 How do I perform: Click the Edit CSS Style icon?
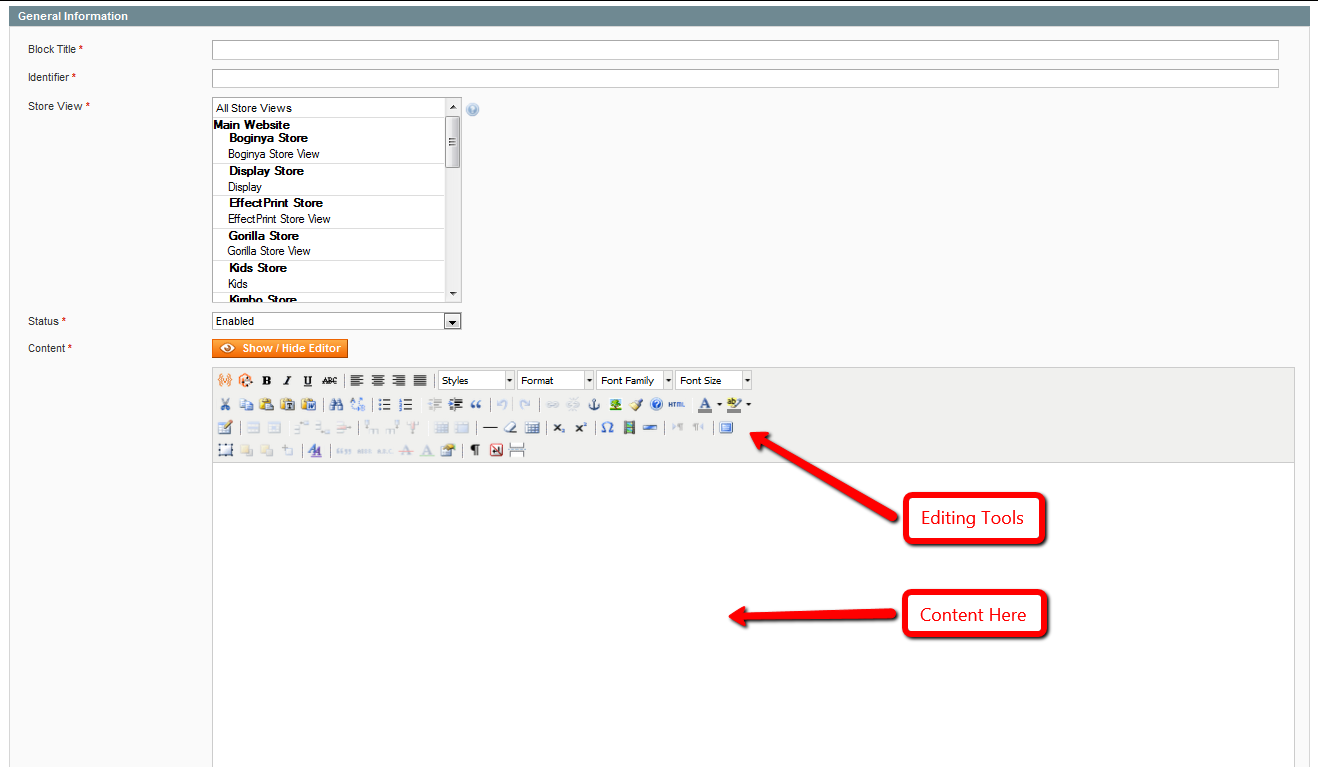[x=315, y=450]
